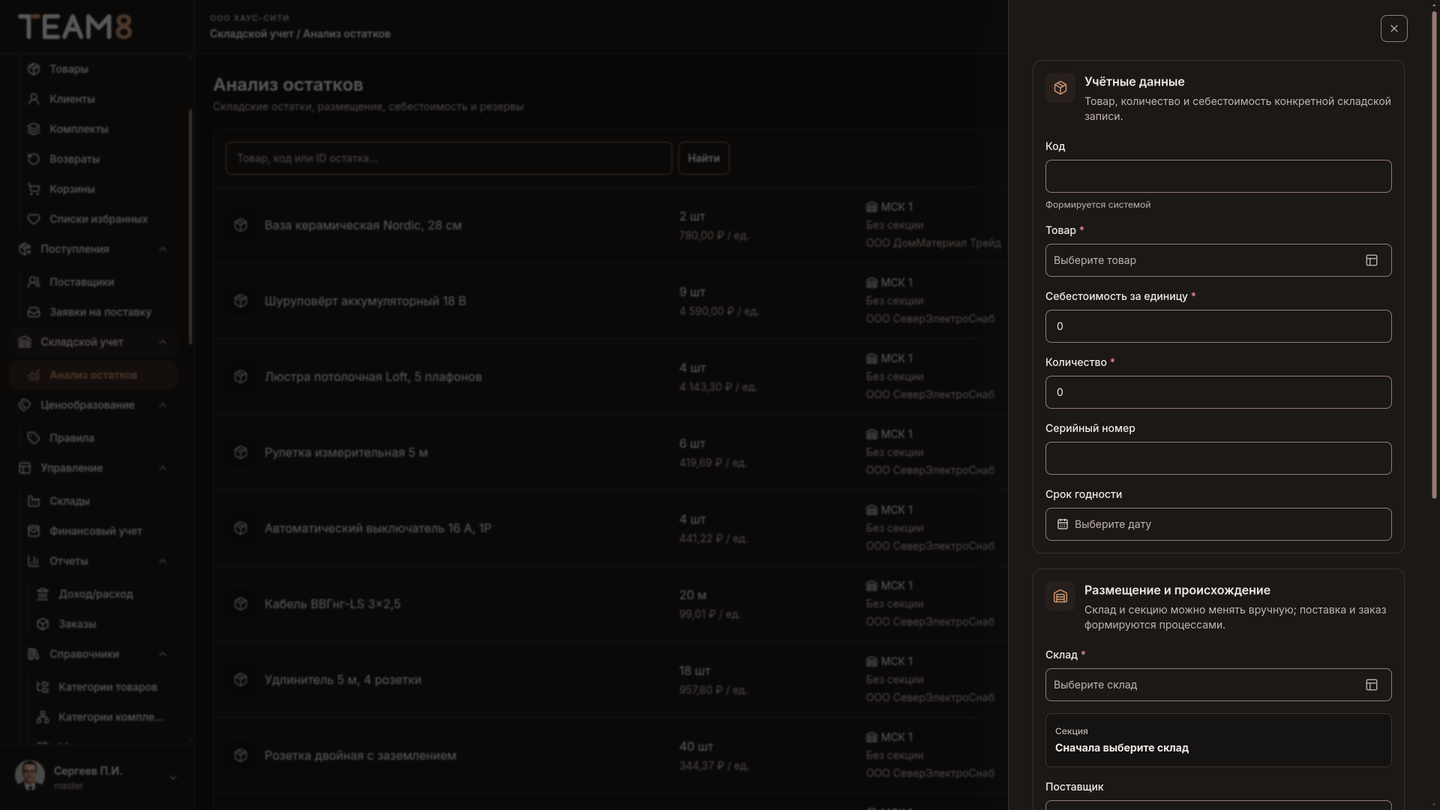This screenshot has width=1440, height=810.
Task: Click the picker icon in the Склад field
Action: [x=1371, y=685]
